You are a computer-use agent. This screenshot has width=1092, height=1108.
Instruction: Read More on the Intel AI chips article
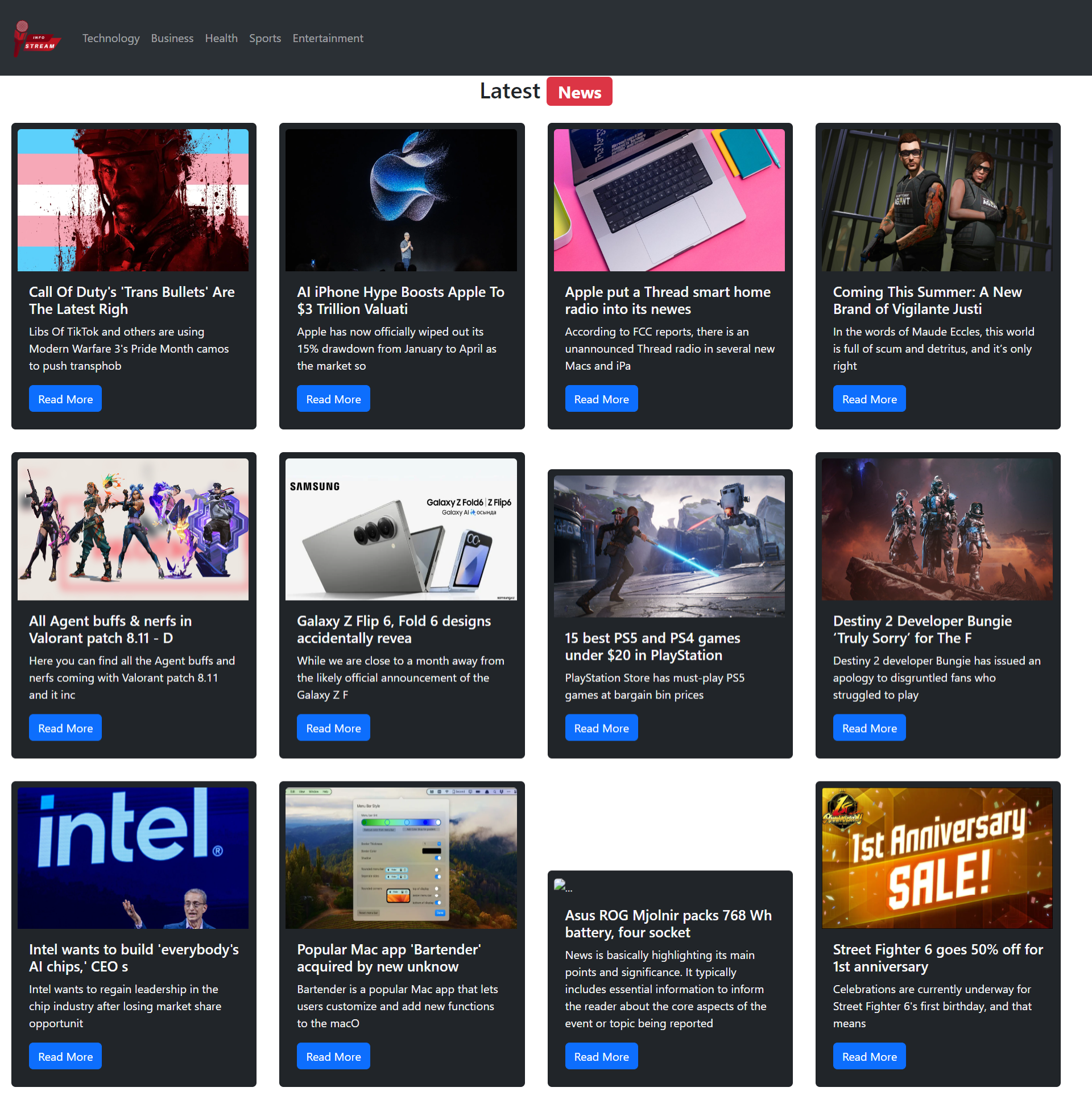point(65,1056)
